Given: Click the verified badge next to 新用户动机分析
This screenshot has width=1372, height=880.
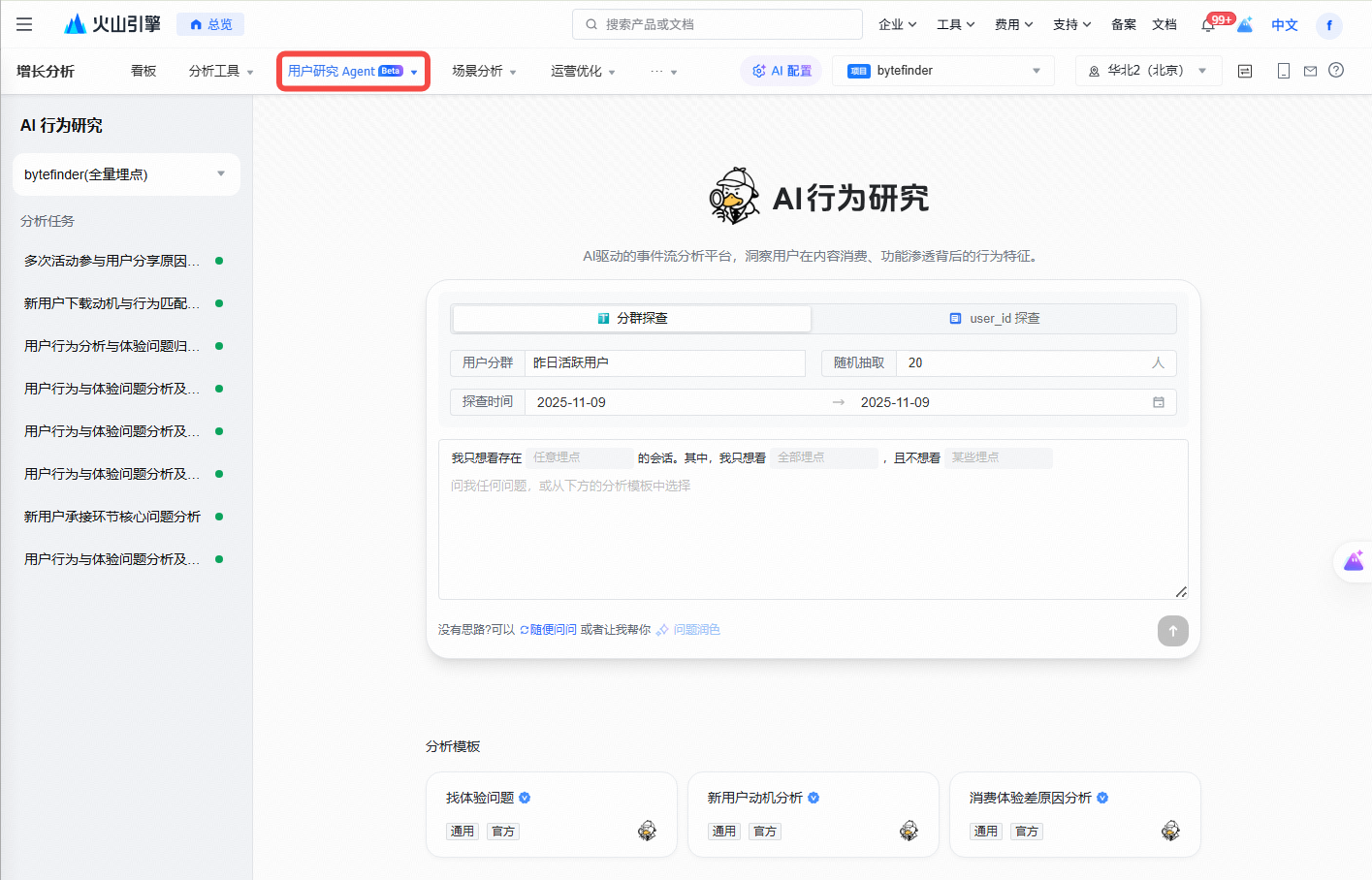Looking at the screenshot, I should (814, 798).
